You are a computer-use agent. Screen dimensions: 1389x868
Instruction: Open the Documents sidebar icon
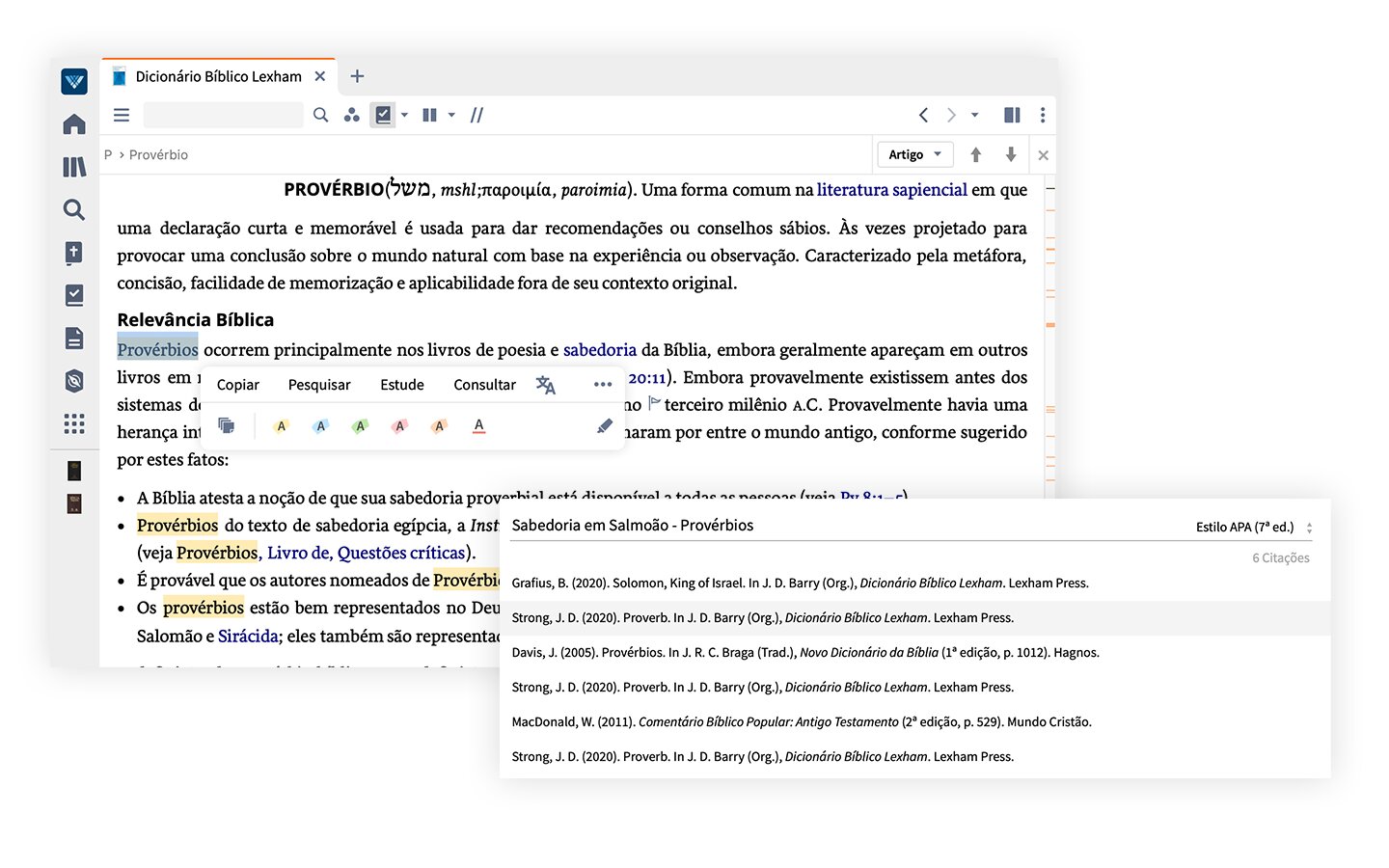(x=74, y=338)
